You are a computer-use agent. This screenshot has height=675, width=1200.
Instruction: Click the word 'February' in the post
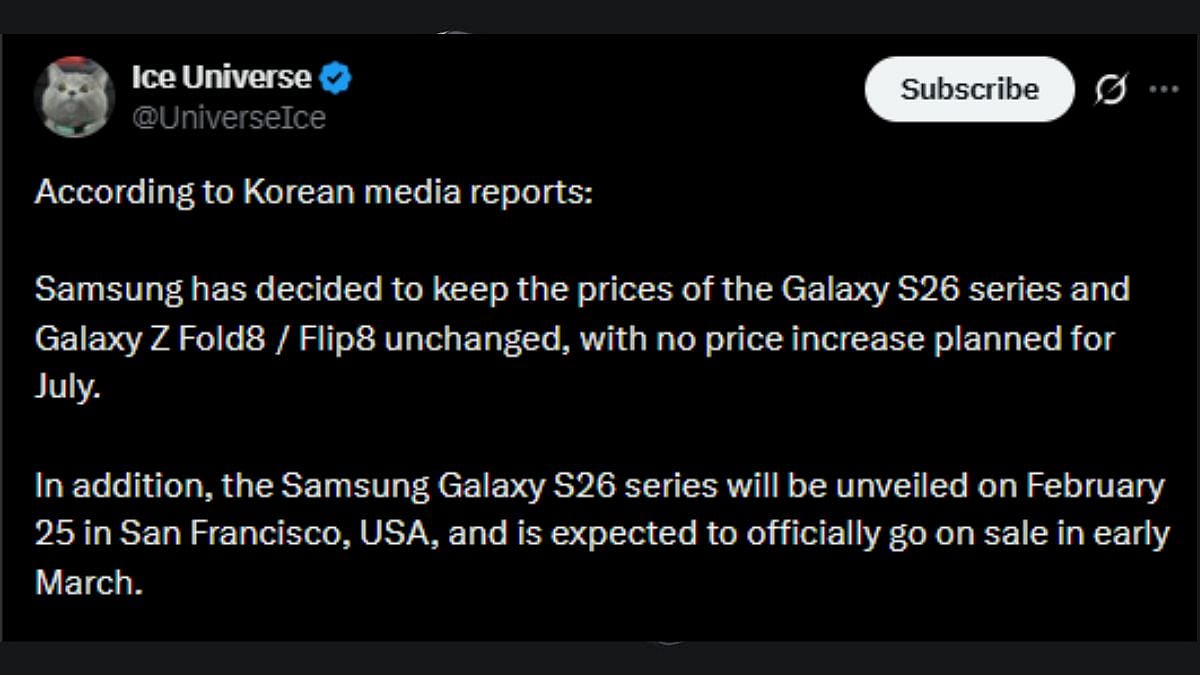tap(1094, 486)
